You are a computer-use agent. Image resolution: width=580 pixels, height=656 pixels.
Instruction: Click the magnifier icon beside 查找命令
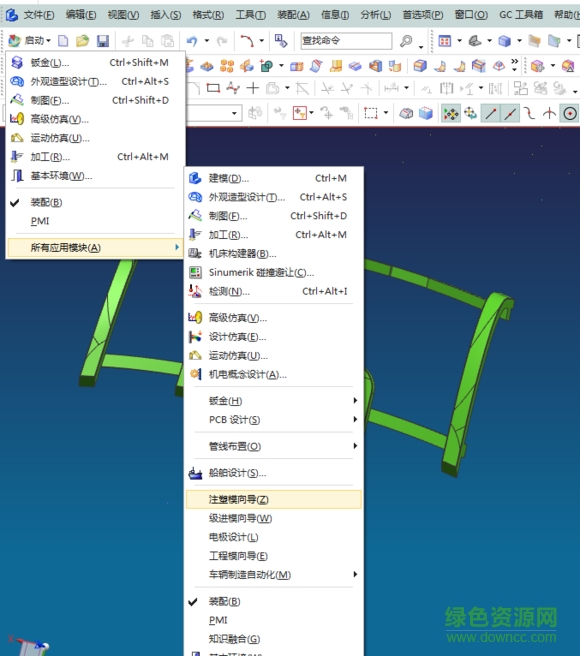(406, 41)
